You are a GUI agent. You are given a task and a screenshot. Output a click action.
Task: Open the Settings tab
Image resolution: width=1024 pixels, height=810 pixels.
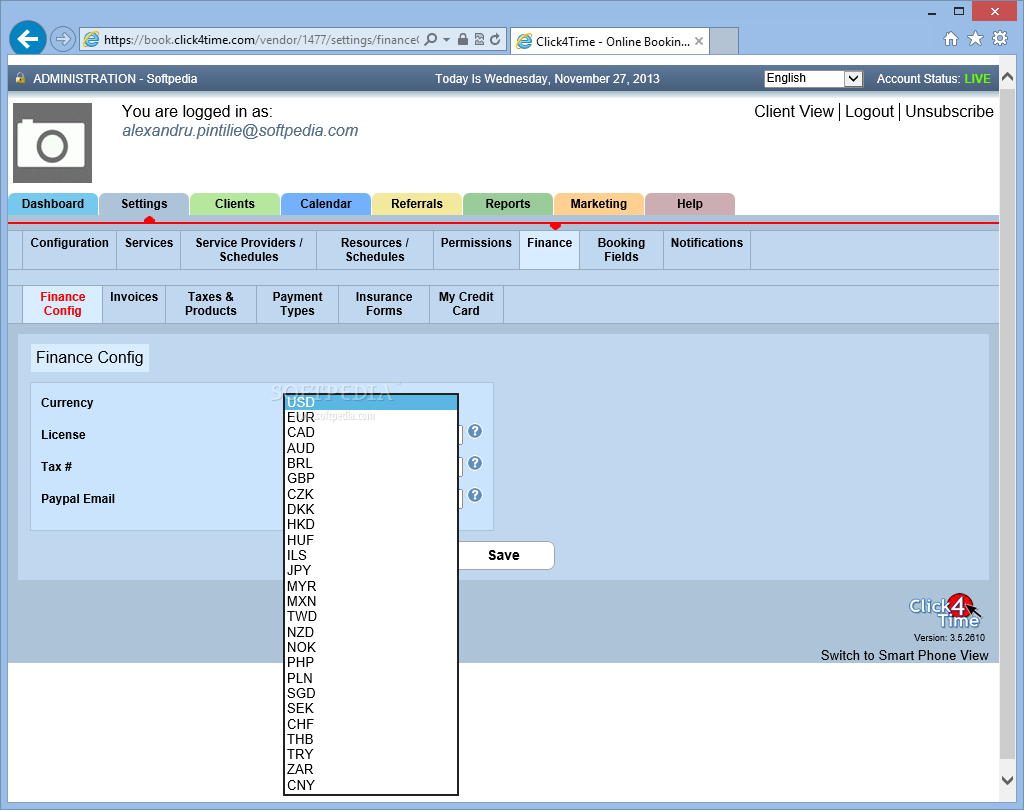(144, 204)
